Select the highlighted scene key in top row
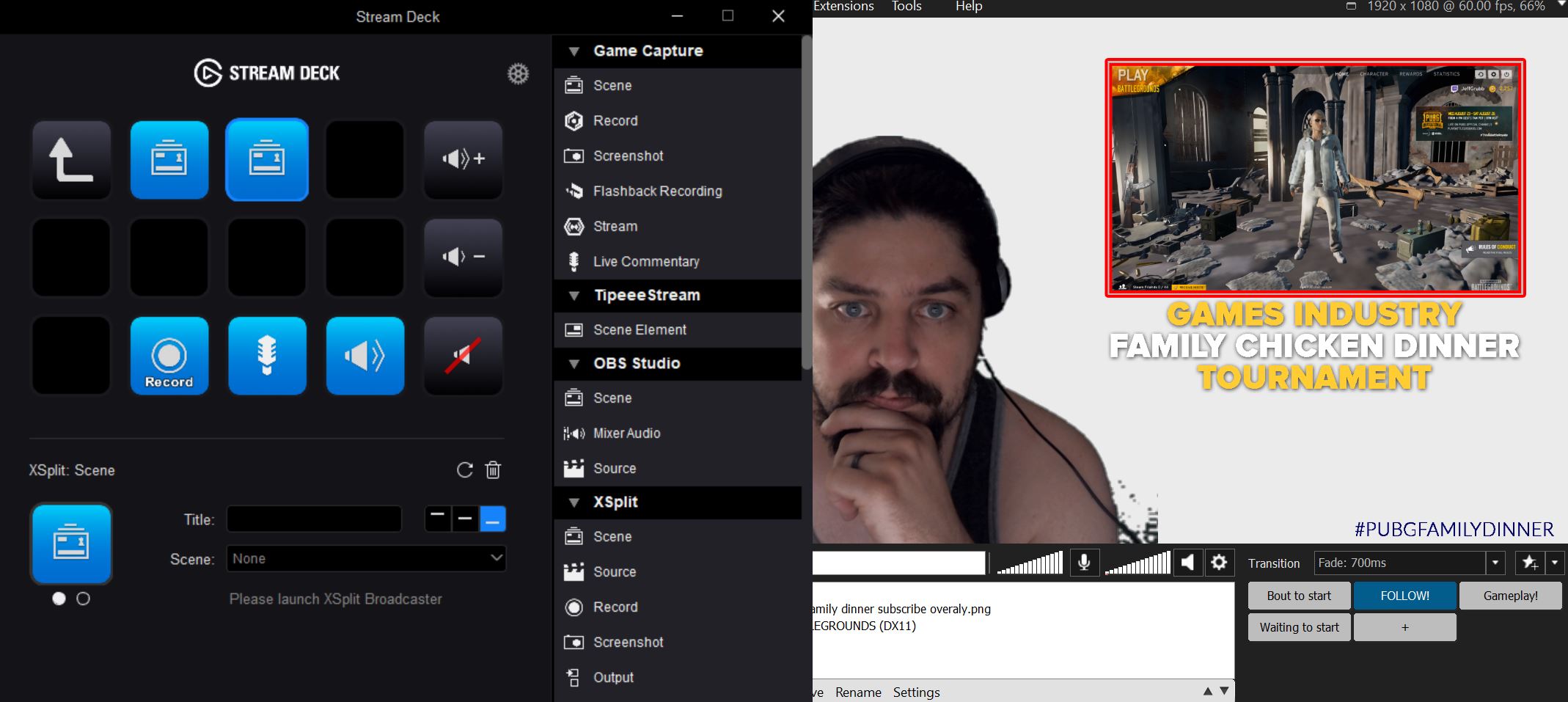This screenshot has height=702, width=1568. coord(267,159)
